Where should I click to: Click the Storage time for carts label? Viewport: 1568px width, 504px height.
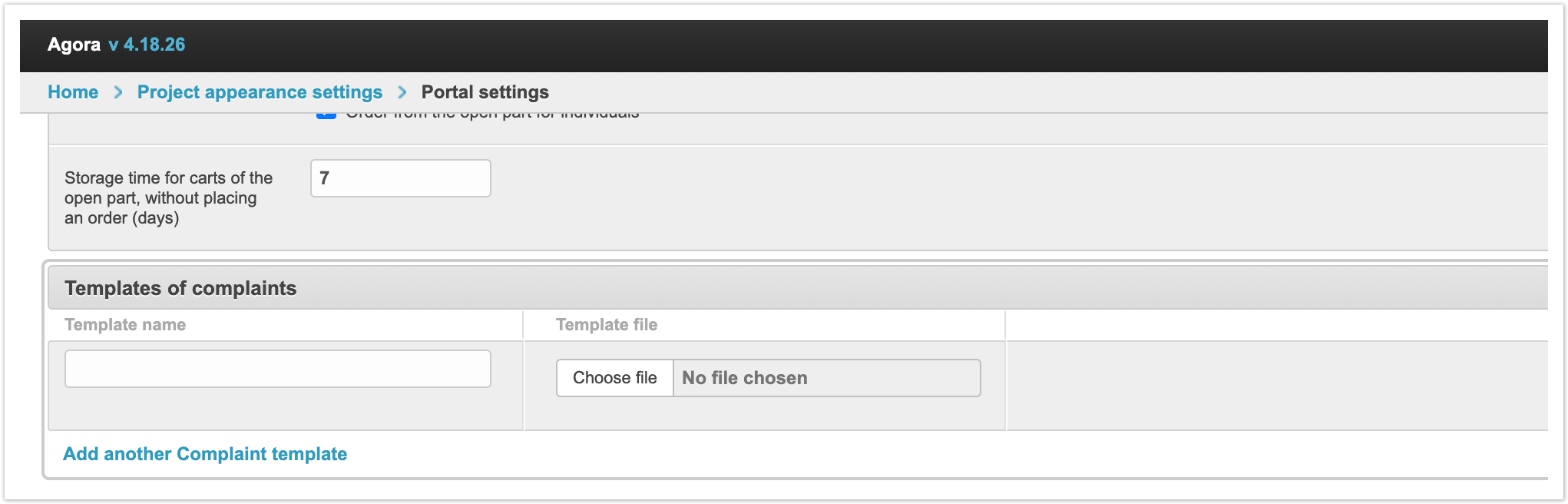click(168, 197)
